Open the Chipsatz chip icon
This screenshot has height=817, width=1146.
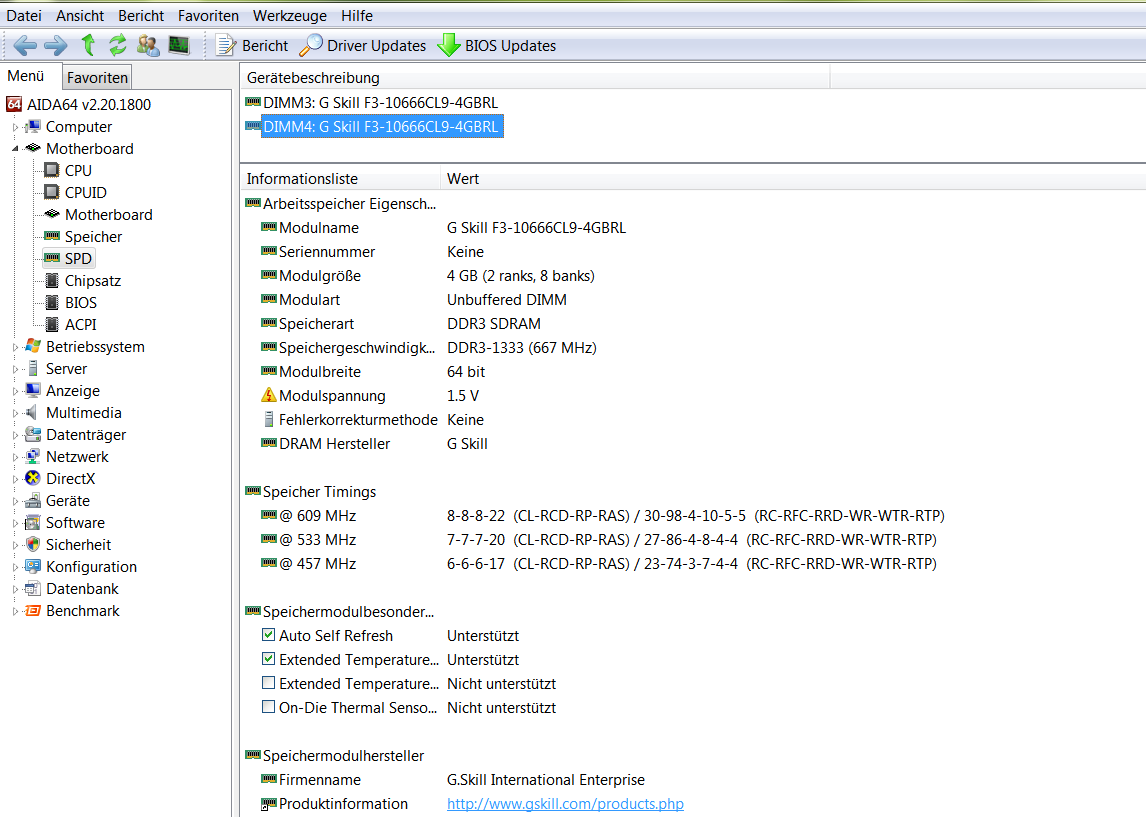(x=52, y=281)
